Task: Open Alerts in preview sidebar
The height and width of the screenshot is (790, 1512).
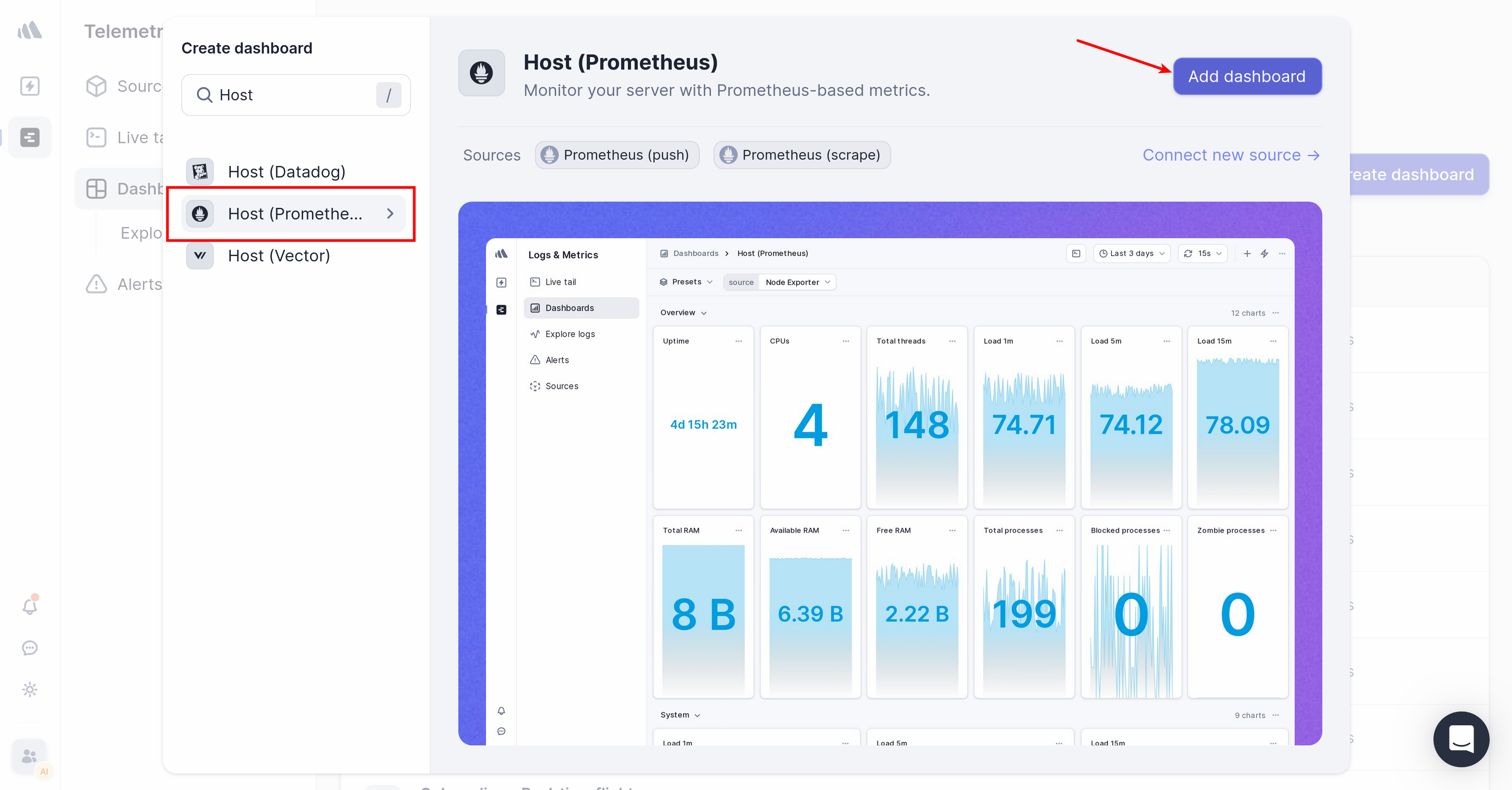Action: (581, 360)
